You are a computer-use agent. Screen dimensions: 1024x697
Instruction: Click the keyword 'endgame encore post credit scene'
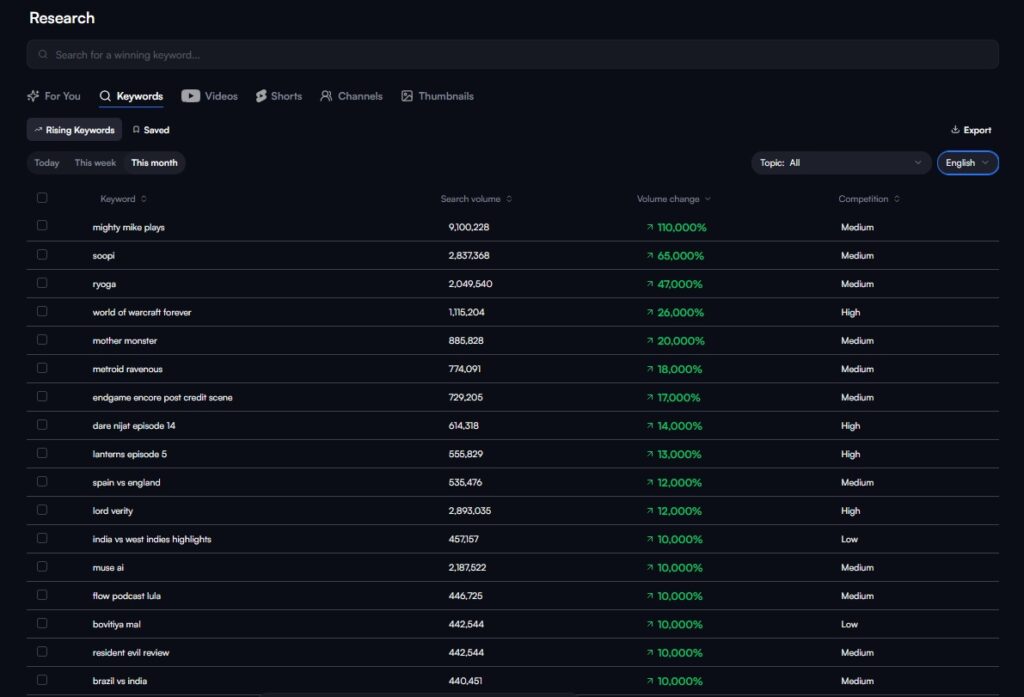coord(163,397)
